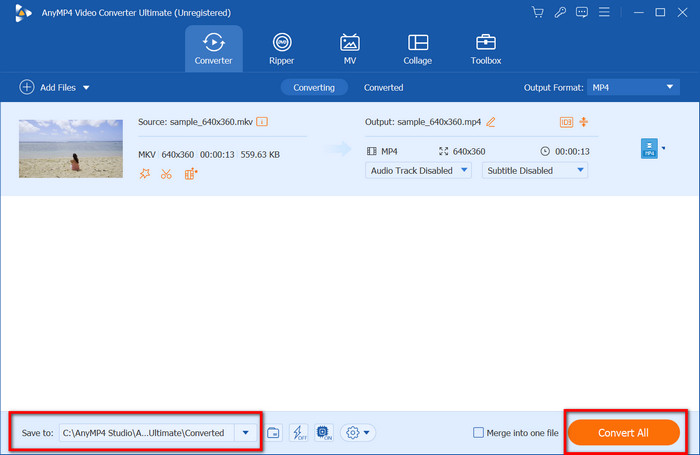Edit ID3 metadata icon
The height and width of the screenshot is (455, 700).
pos(566,122)
